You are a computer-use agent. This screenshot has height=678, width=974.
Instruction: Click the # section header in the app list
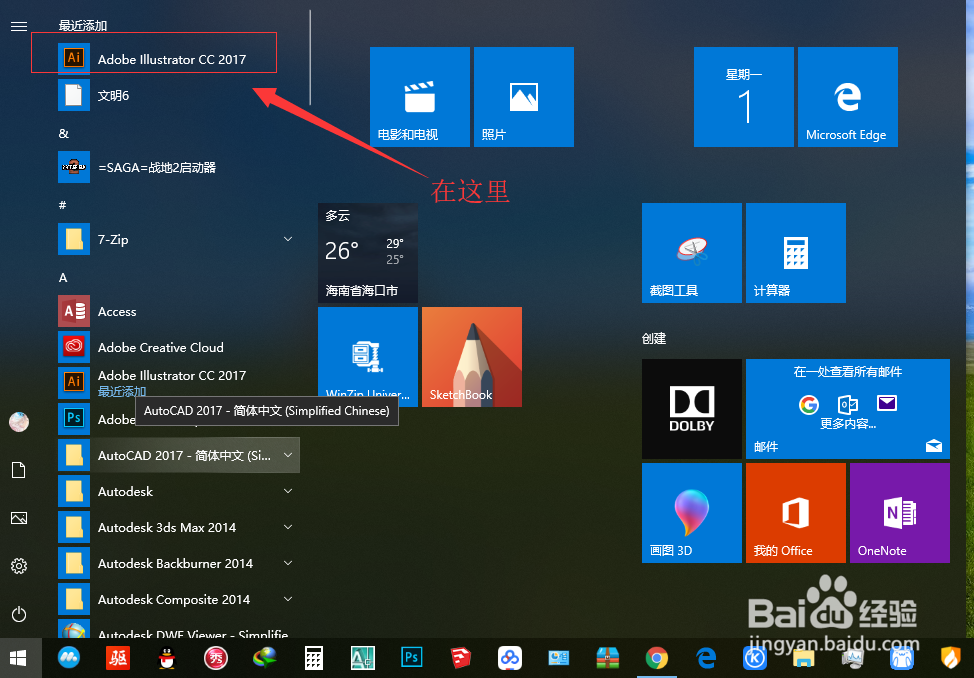point(62,205)
